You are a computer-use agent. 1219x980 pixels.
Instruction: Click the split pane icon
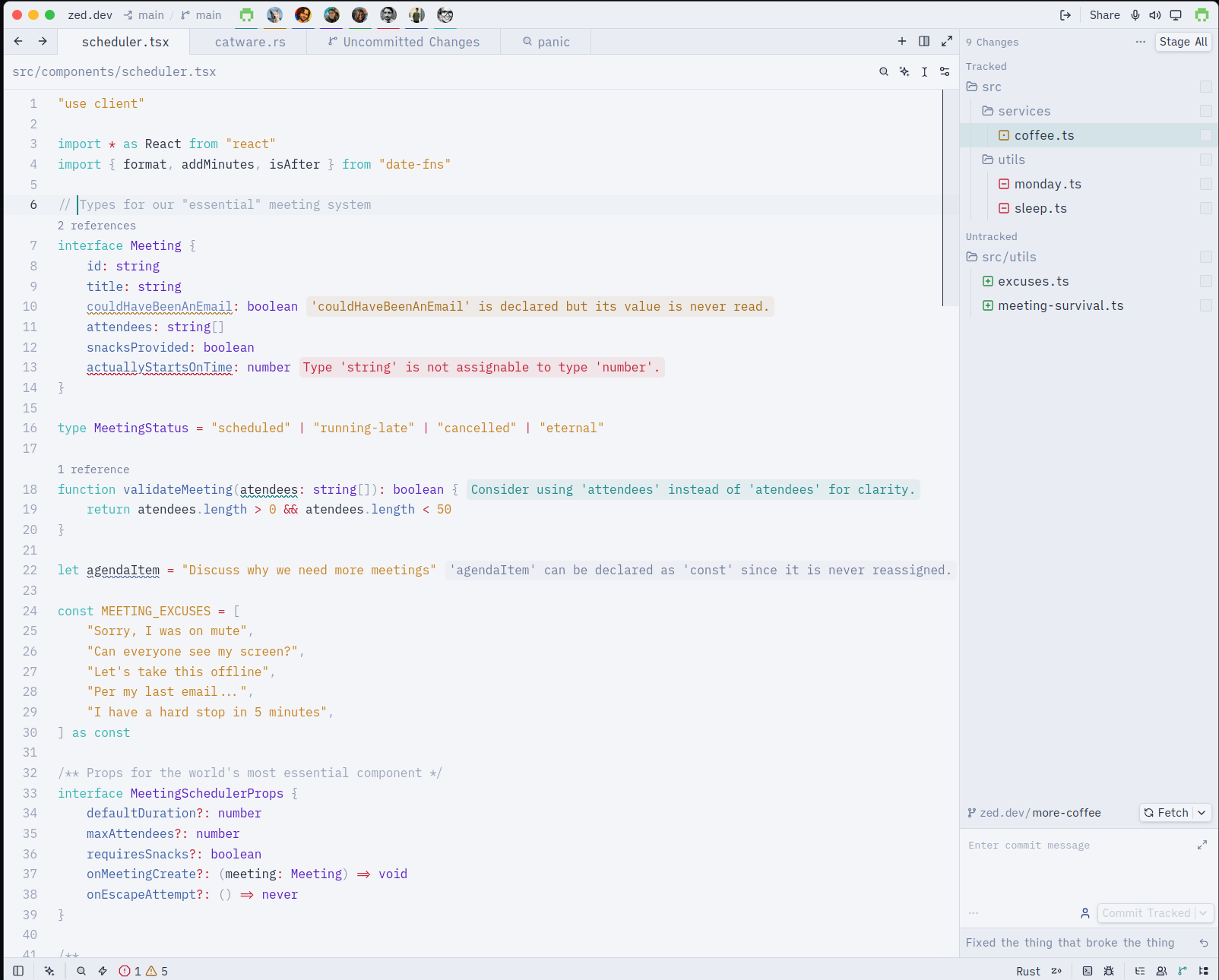pyautogui.click(x=924, y=41)
